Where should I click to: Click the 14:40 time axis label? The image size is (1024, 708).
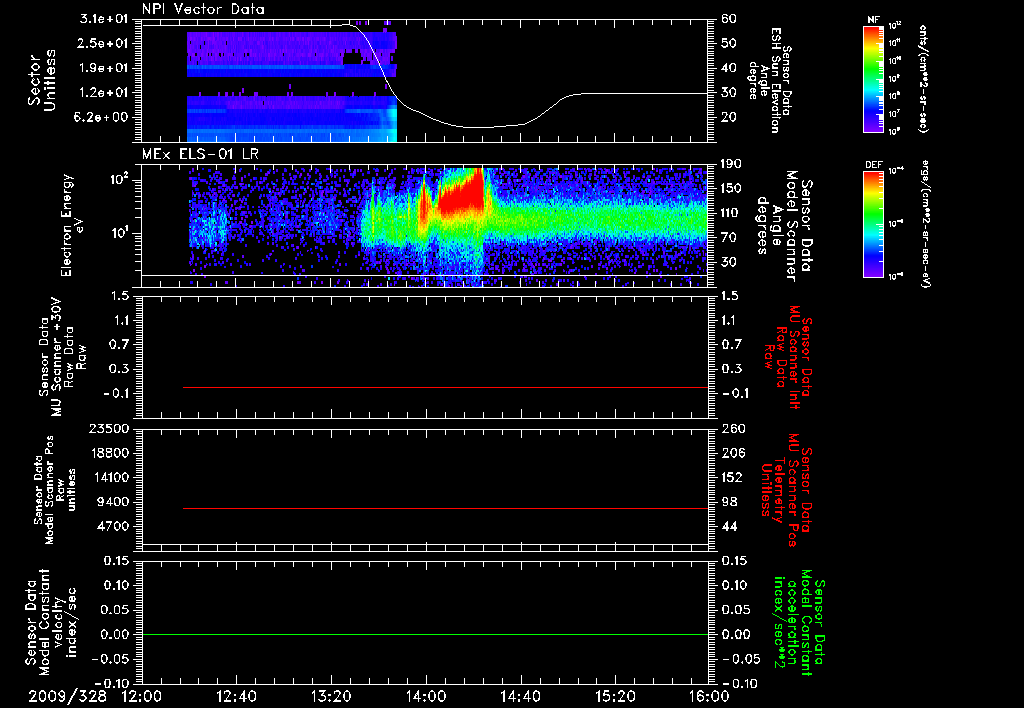pyautogui.click(x=520, y=696)
